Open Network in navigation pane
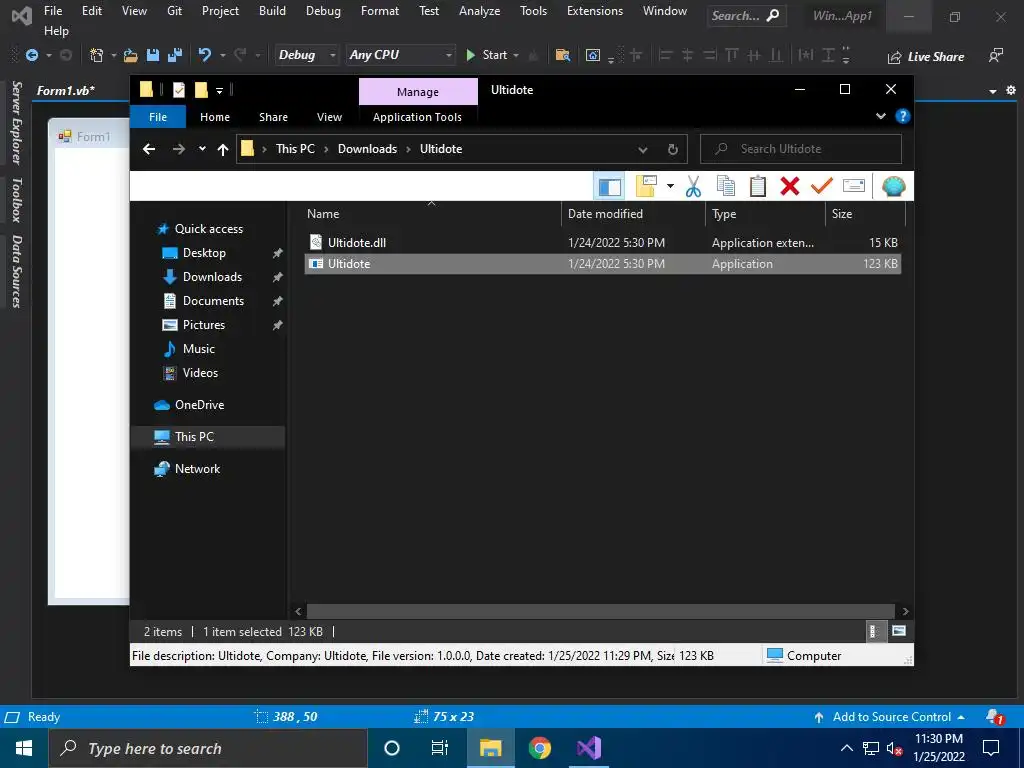1024x768 pixels. coord(197,469)
